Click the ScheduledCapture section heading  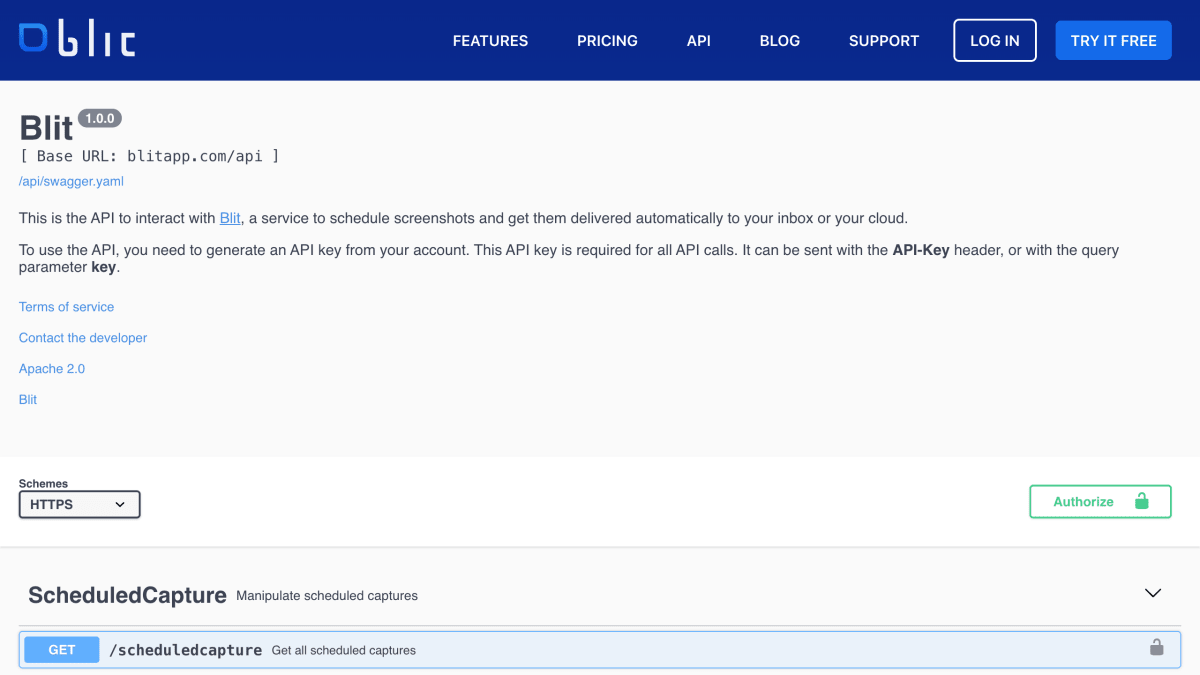click(127, 595)
